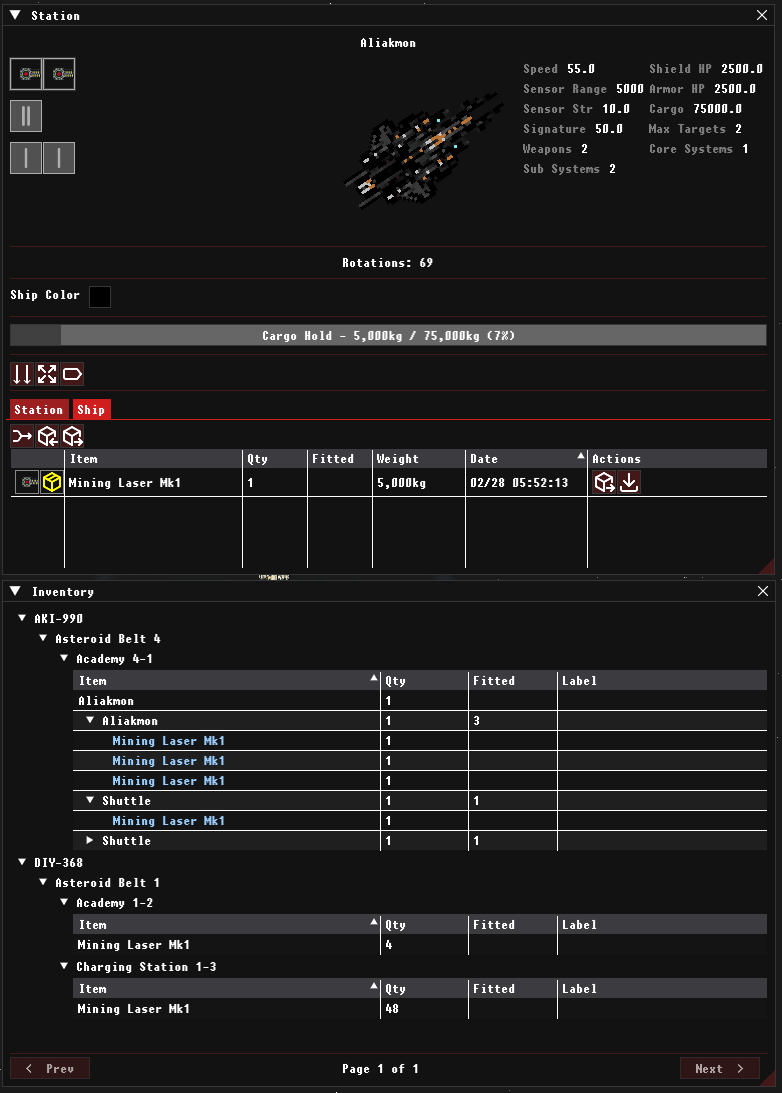Collapse the Station window header triangle
782x1093 pixels.
click(15, 15)
